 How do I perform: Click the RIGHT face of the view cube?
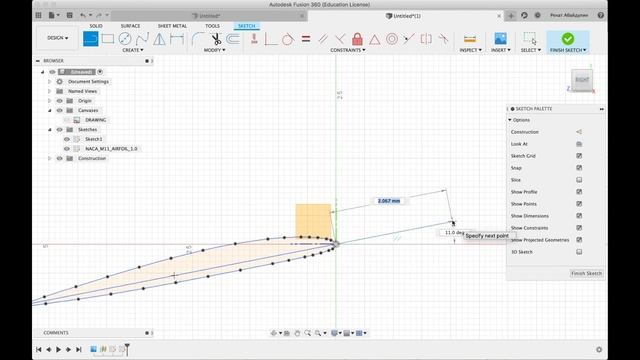coord(582,80)
